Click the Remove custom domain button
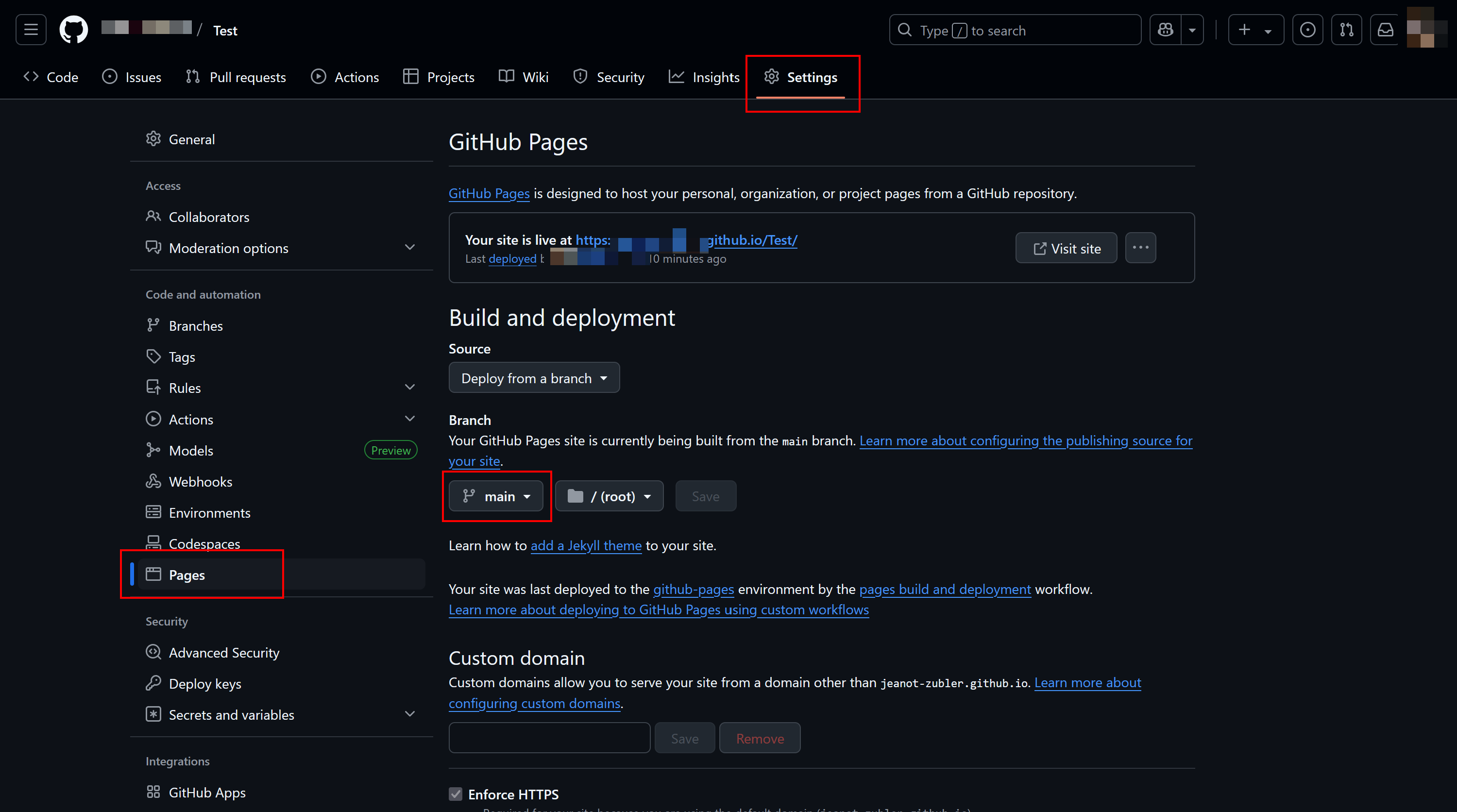Screen dimensions: 1457x812 point(760,738)
